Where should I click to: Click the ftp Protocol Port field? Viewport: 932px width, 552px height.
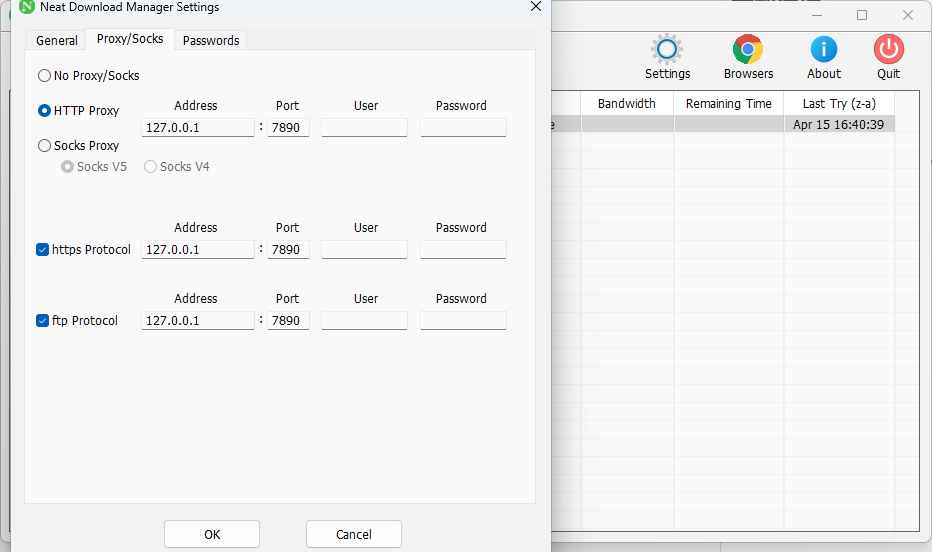(288, 321)
